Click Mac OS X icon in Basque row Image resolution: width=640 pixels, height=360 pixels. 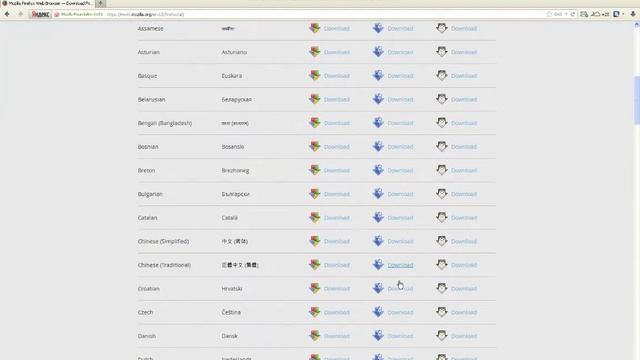[378, 76]
